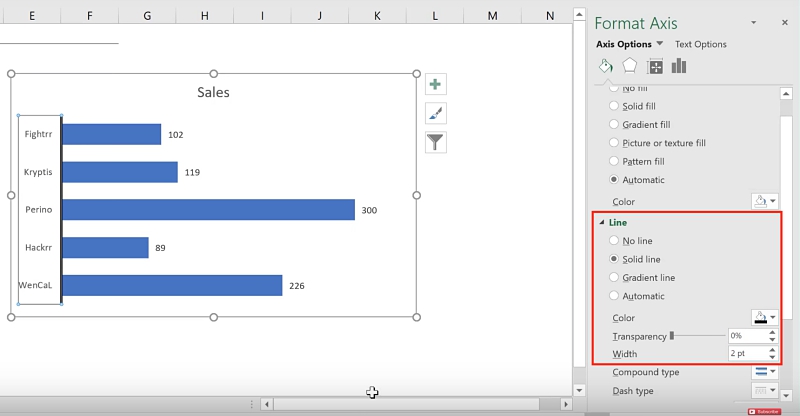Click the Chart Elements plus icon
Screen dimensions: 800x416
[x=435, y=84]
